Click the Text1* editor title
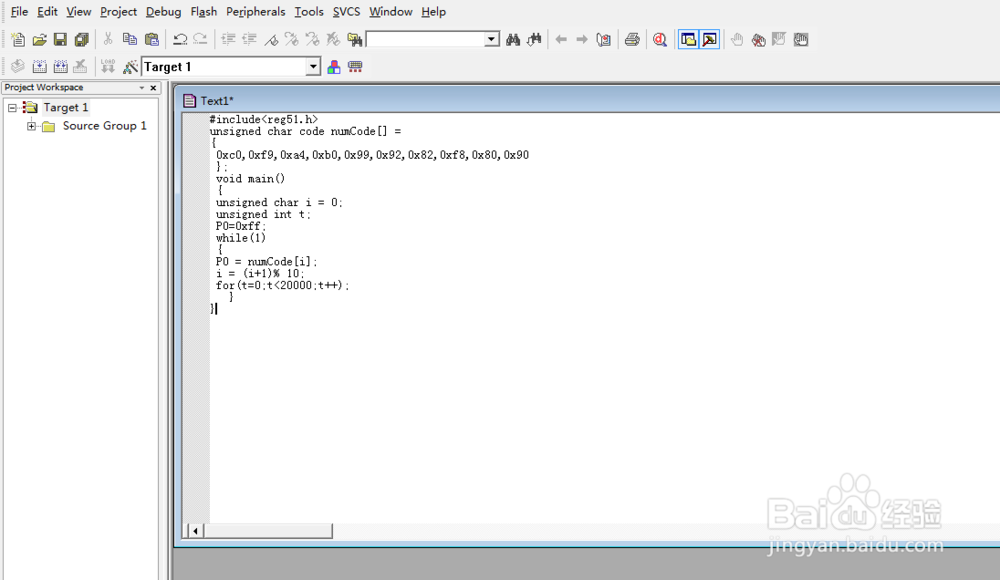 [x=217, y=101]
